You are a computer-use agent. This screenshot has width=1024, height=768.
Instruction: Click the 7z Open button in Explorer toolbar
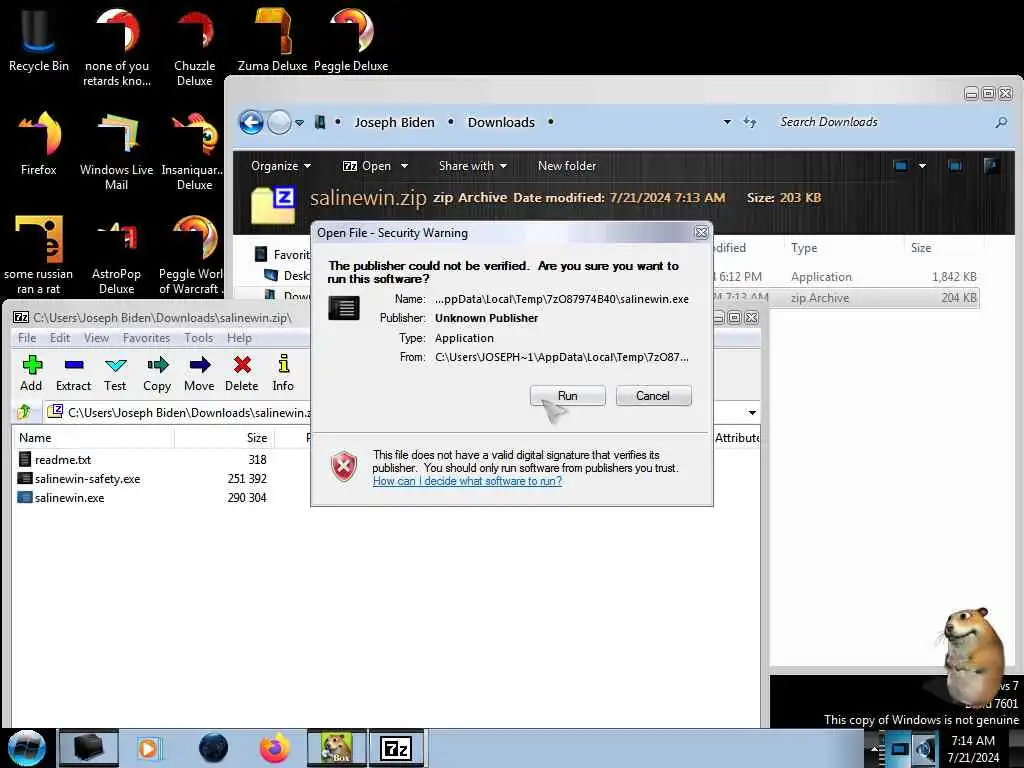click(x=367, y=166)
